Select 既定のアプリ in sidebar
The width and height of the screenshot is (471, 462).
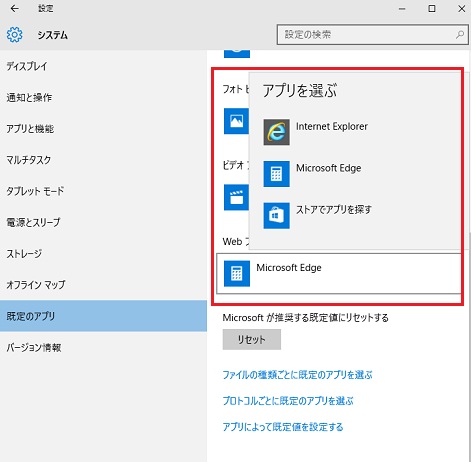[103, 316]
